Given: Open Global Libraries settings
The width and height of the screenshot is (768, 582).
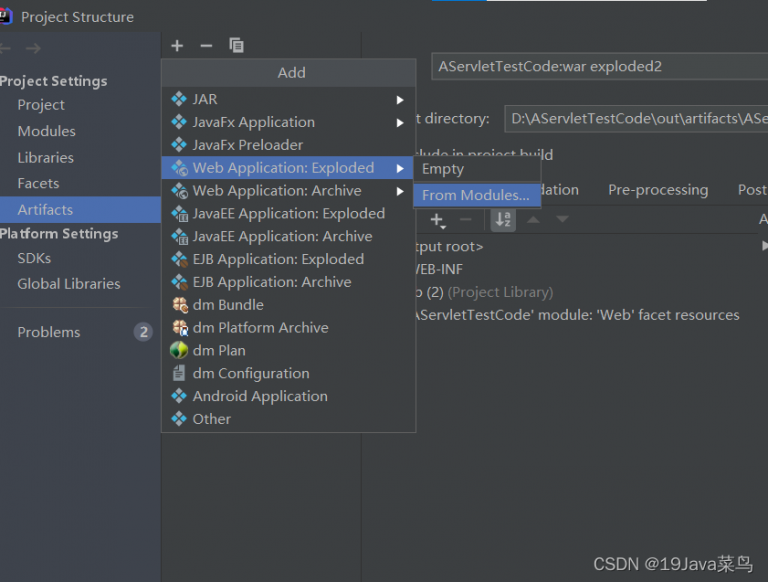Looking at the screenshot, I should coord(68,284).
